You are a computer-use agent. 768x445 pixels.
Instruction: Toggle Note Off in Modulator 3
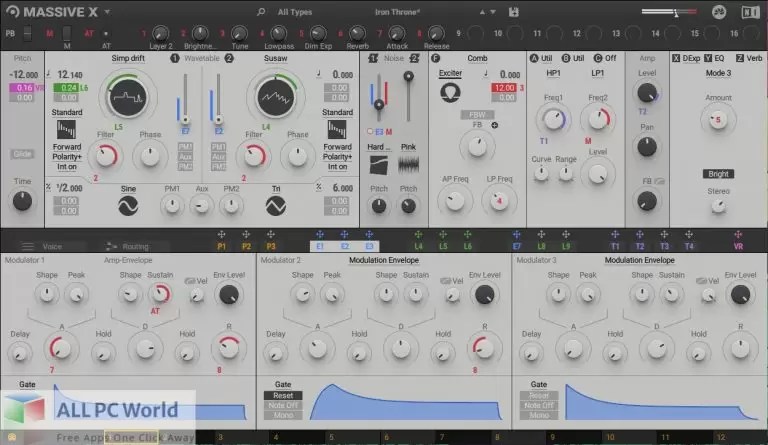539,405
